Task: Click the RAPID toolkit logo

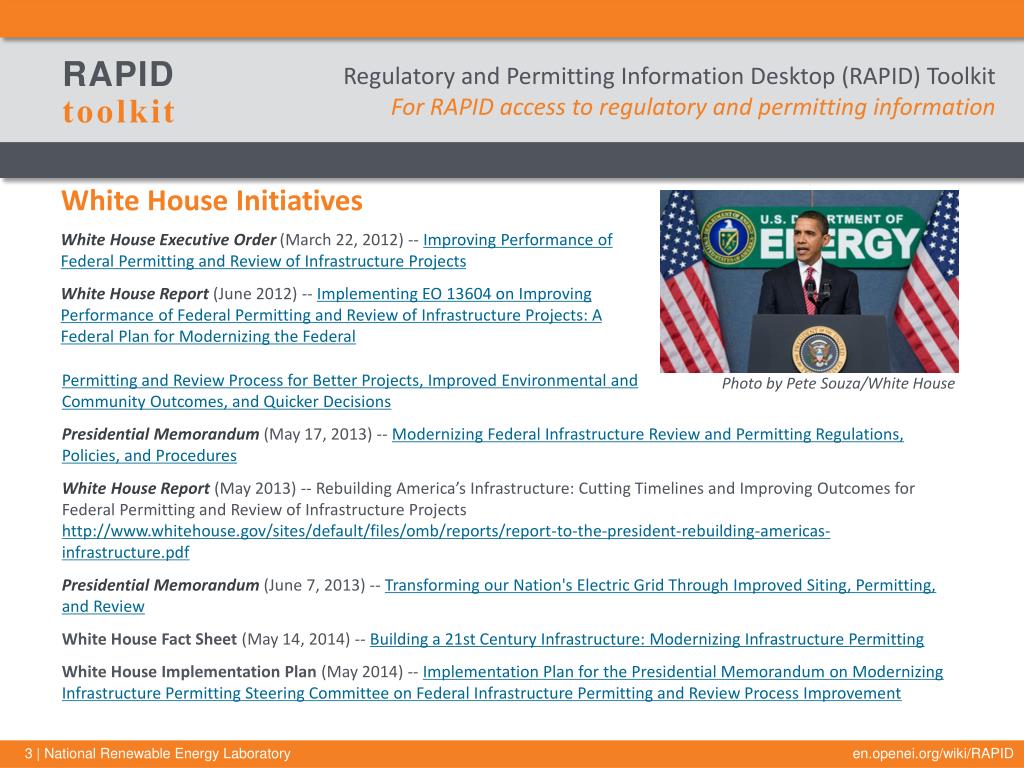Action: tap(119, 92)
